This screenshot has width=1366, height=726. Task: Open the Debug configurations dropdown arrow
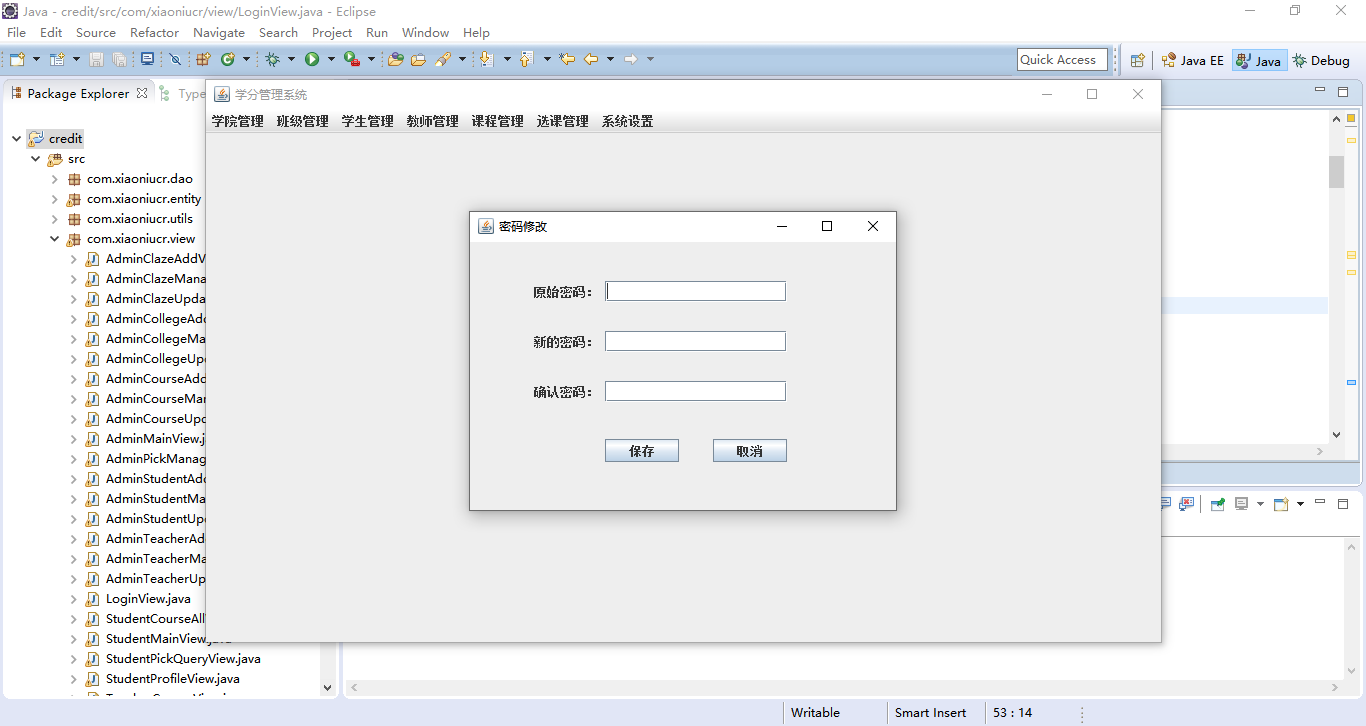(x=291, y=60)
